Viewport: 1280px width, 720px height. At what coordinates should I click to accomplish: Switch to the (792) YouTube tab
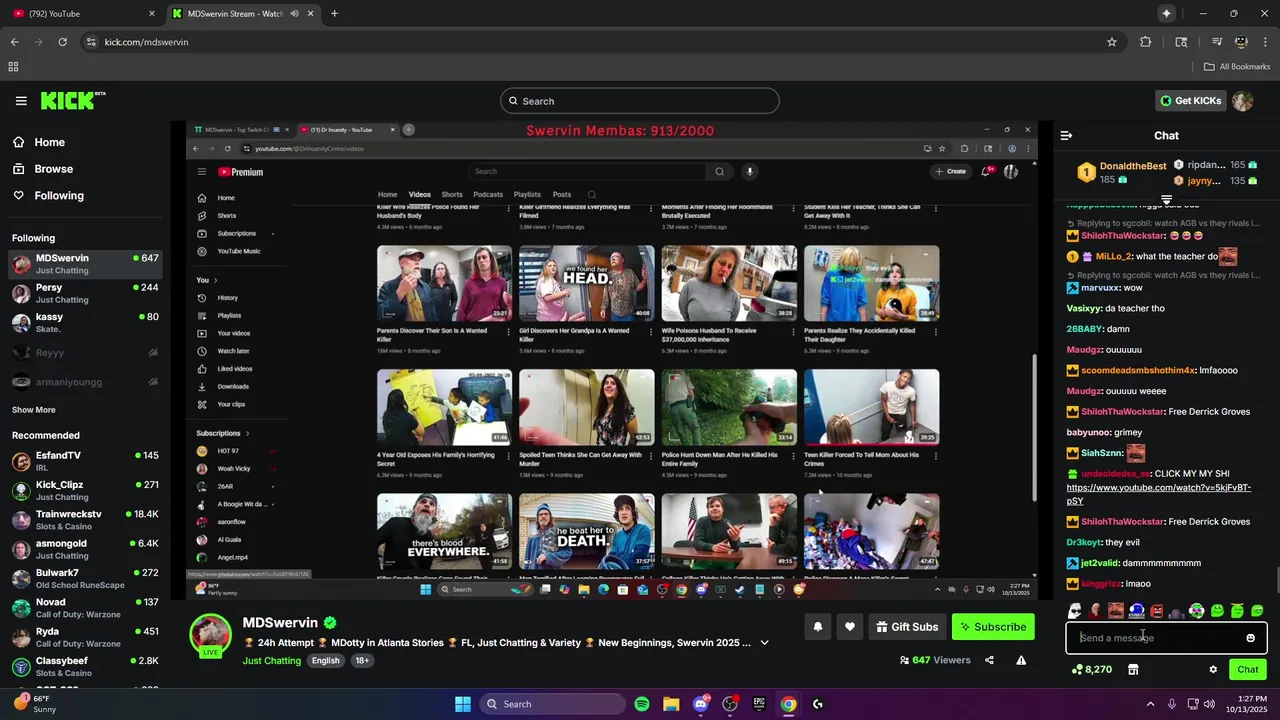[x=82, y=14]
